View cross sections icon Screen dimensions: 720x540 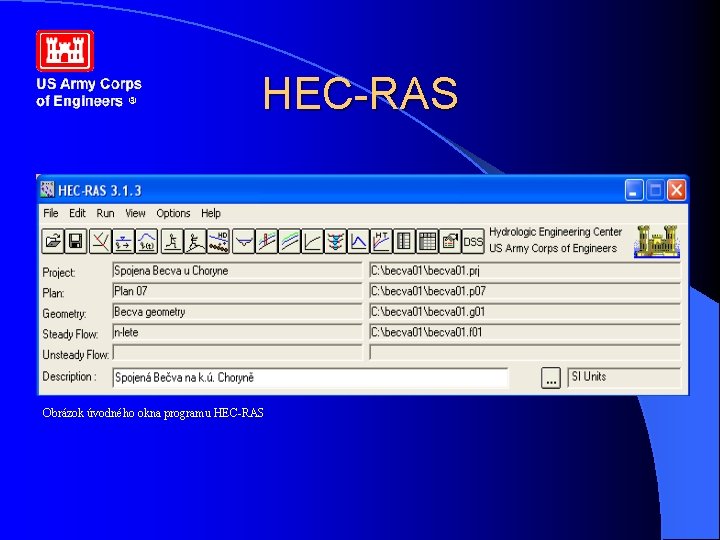coord(244,241)
